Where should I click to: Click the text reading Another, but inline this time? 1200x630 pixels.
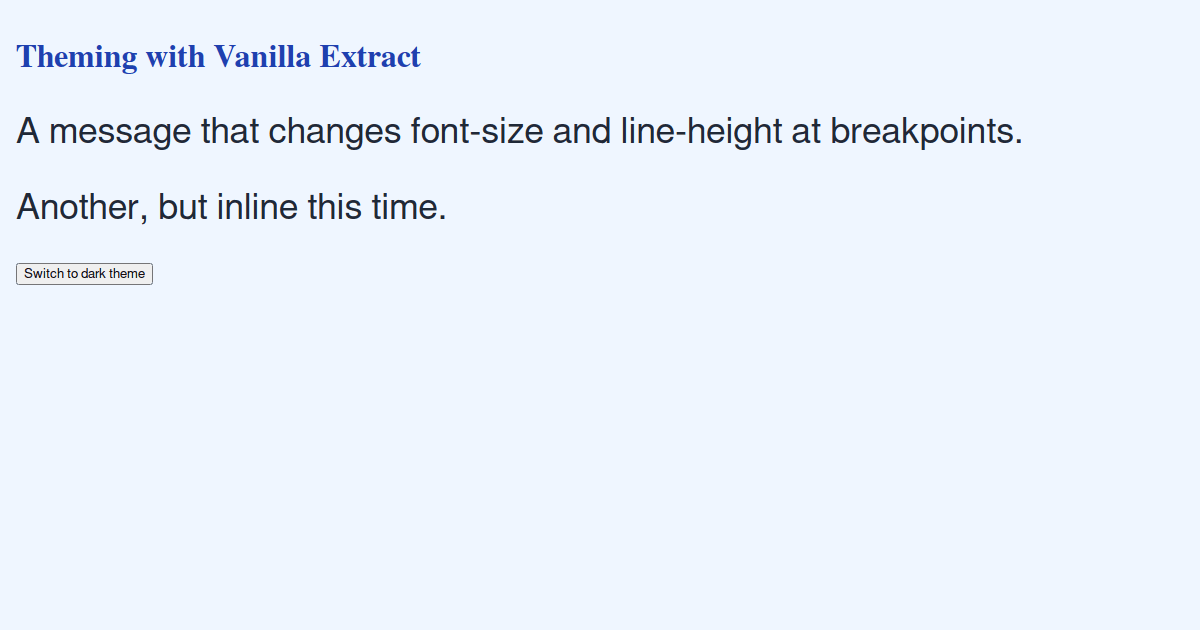coord(230,207)
